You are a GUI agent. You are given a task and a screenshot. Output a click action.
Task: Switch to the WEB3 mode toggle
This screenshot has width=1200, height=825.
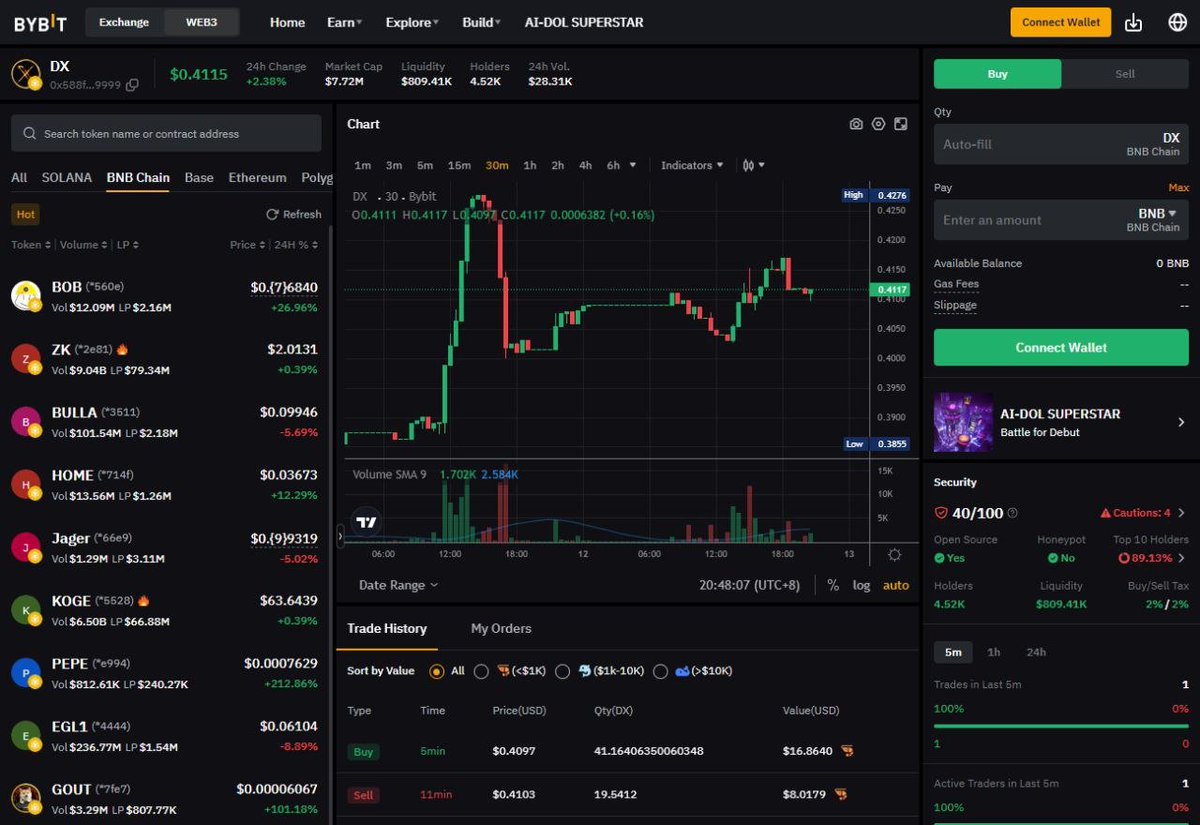[201, 22]
